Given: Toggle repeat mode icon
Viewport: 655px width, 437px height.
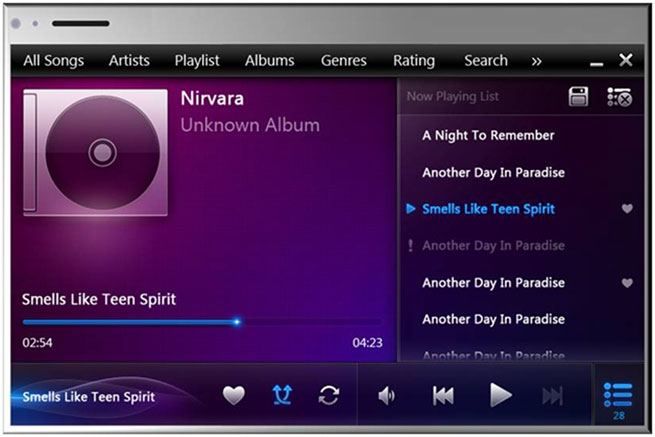Looking at the screenshot, I should (x=329, y=395).
